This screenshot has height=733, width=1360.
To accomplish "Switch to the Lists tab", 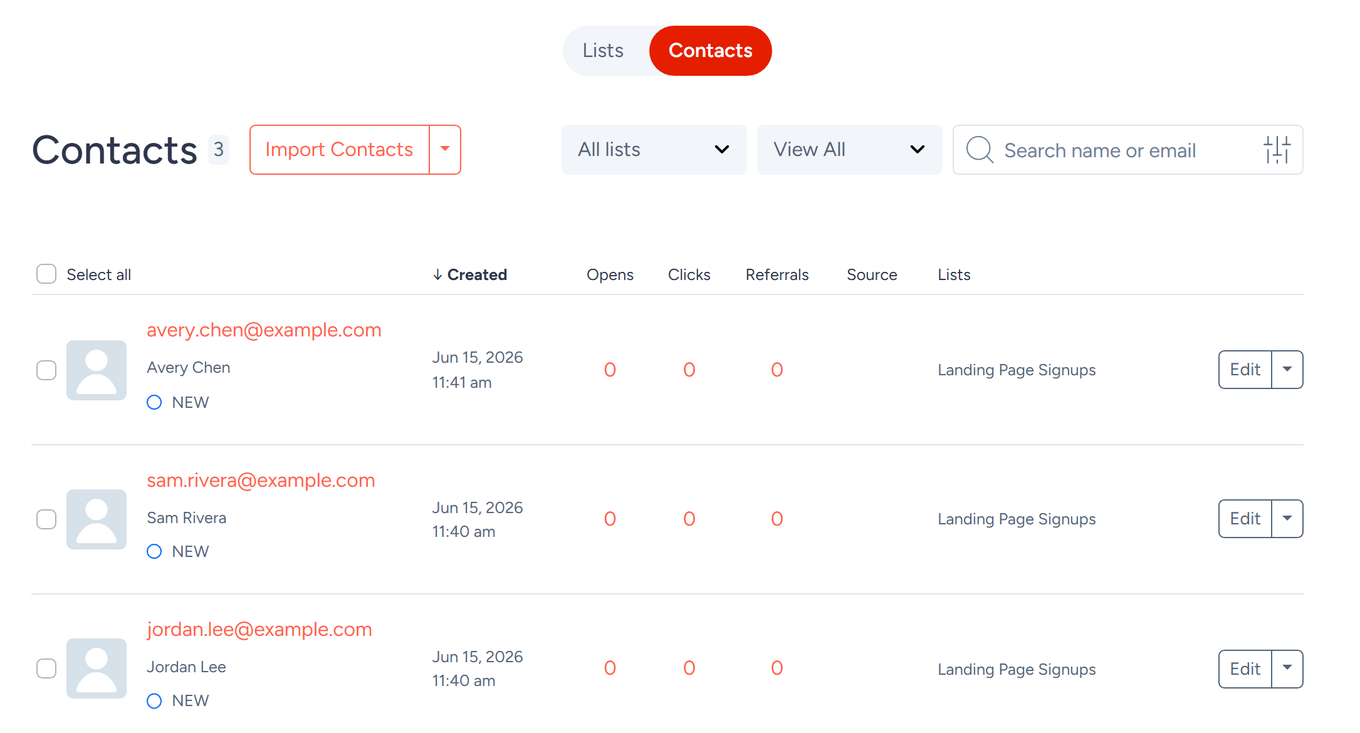I will [603, 51].
